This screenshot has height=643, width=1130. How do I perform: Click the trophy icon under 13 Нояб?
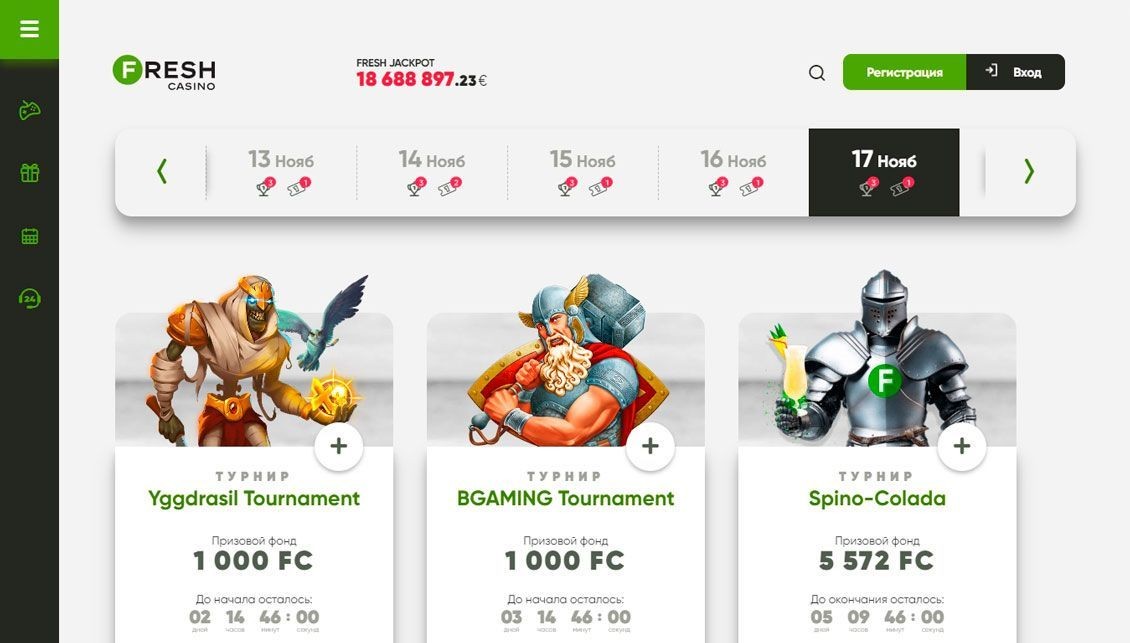point(266,187)
